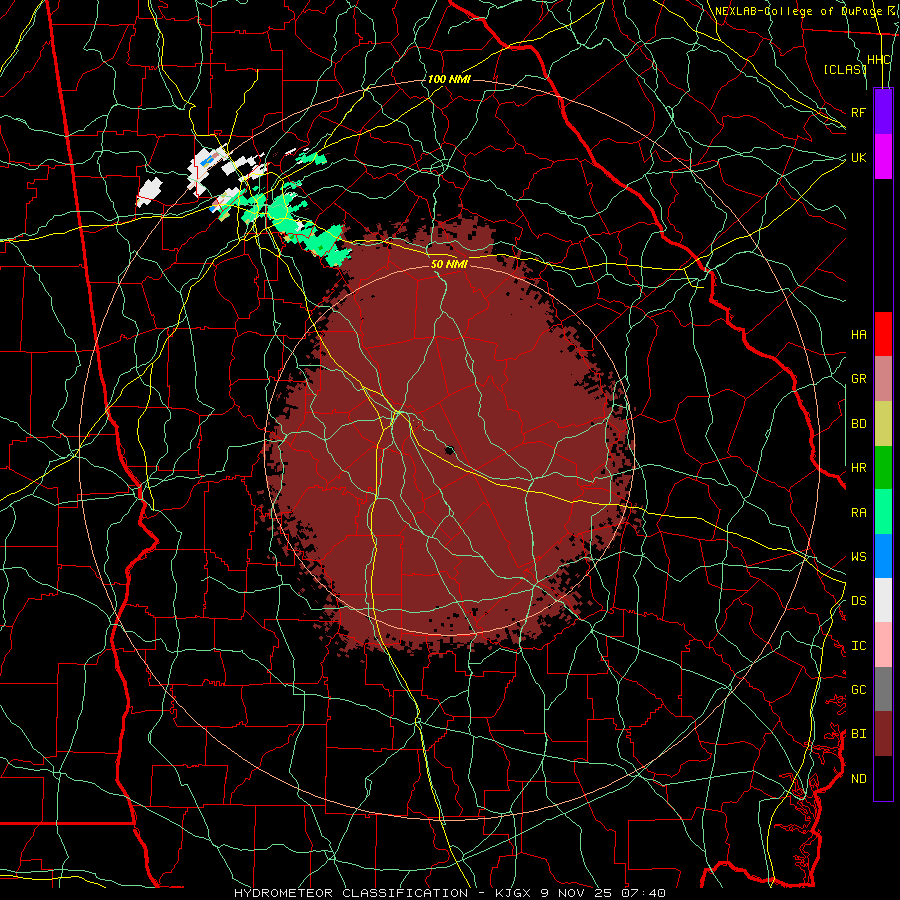Click the RA legend label
900x900 pixels.
[x=859, y=513]
